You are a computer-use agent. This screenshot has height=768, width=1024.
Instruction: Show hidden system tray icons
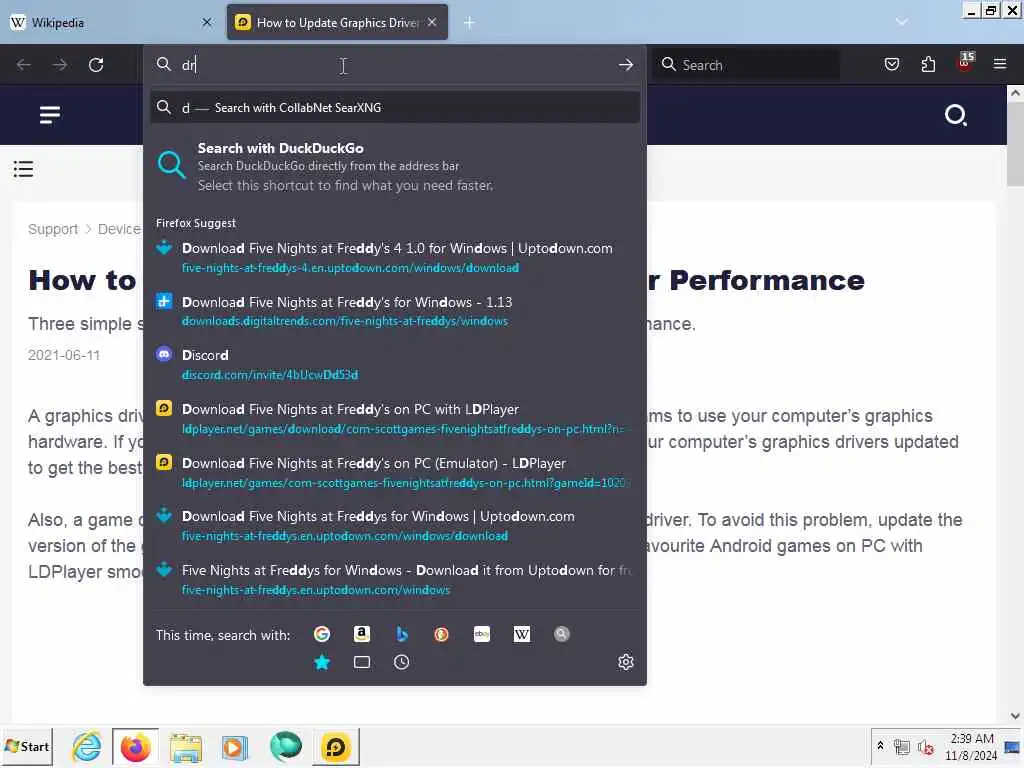point(880,746)
